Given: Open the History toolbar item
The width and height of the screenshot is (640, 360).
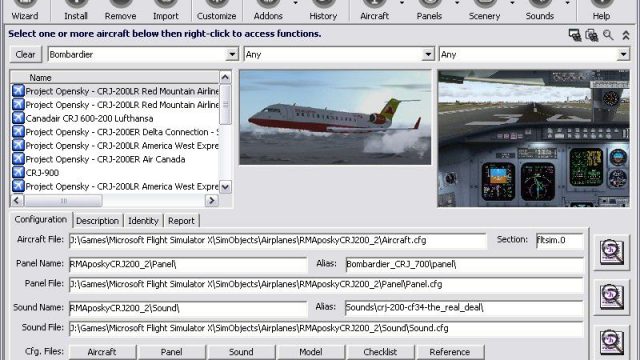Looking at the screenshot, I should 323,11.
